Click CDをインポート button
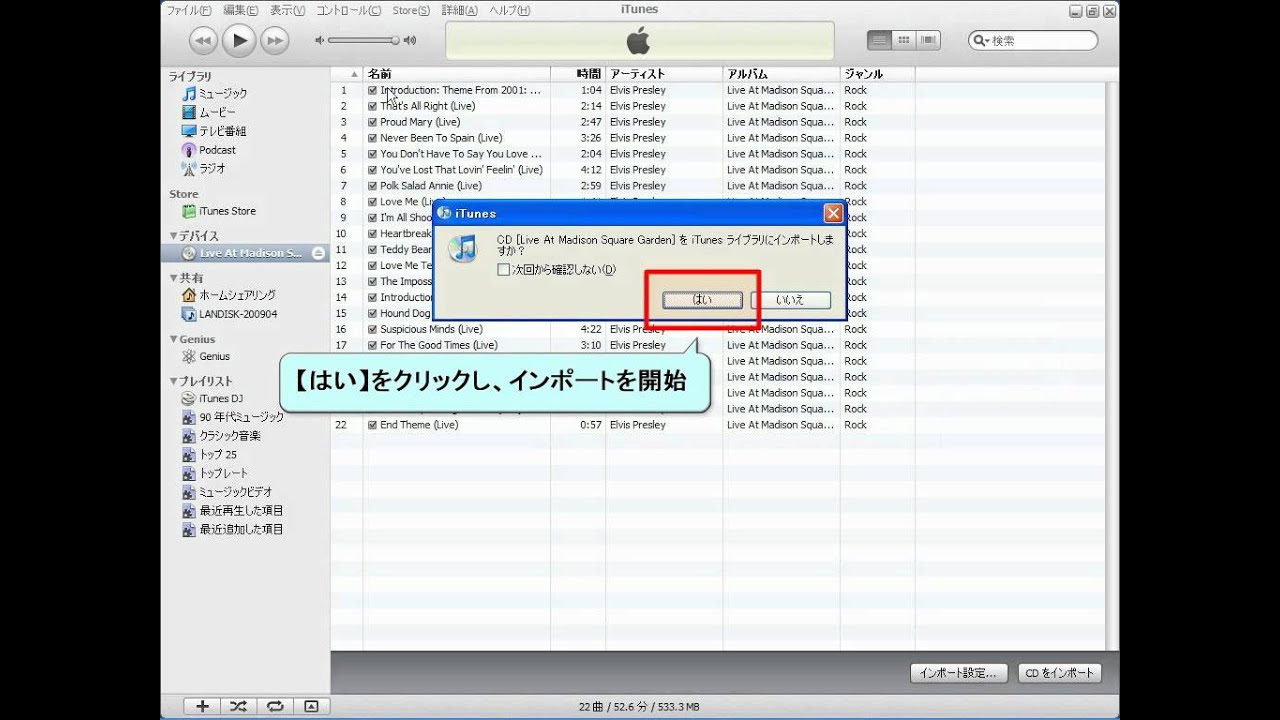The image size is (1280, 720). click(1059, 673)
